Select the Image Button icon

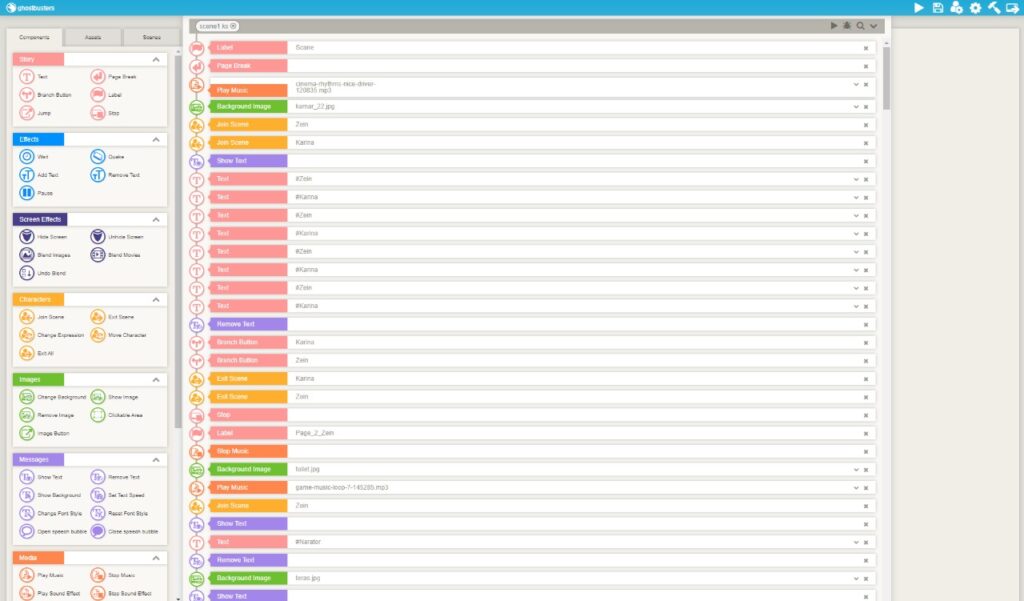pos(27,433)
